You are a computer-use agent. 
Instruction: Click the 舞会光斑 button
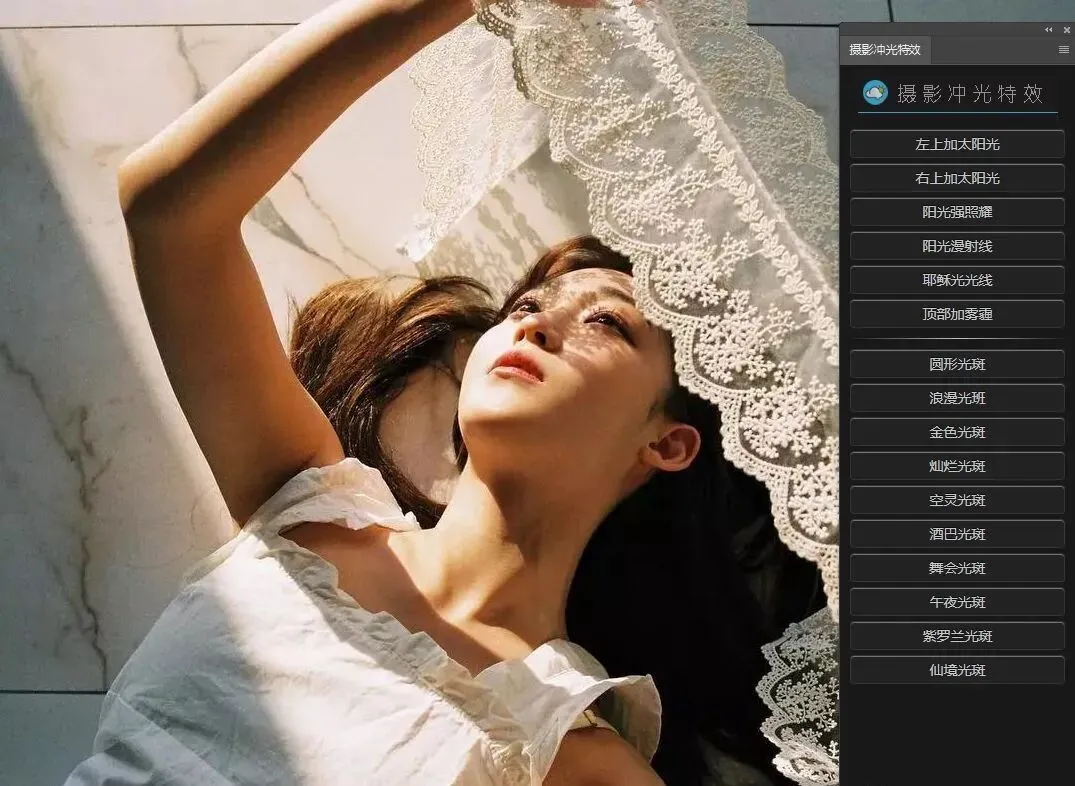point(957,568)
